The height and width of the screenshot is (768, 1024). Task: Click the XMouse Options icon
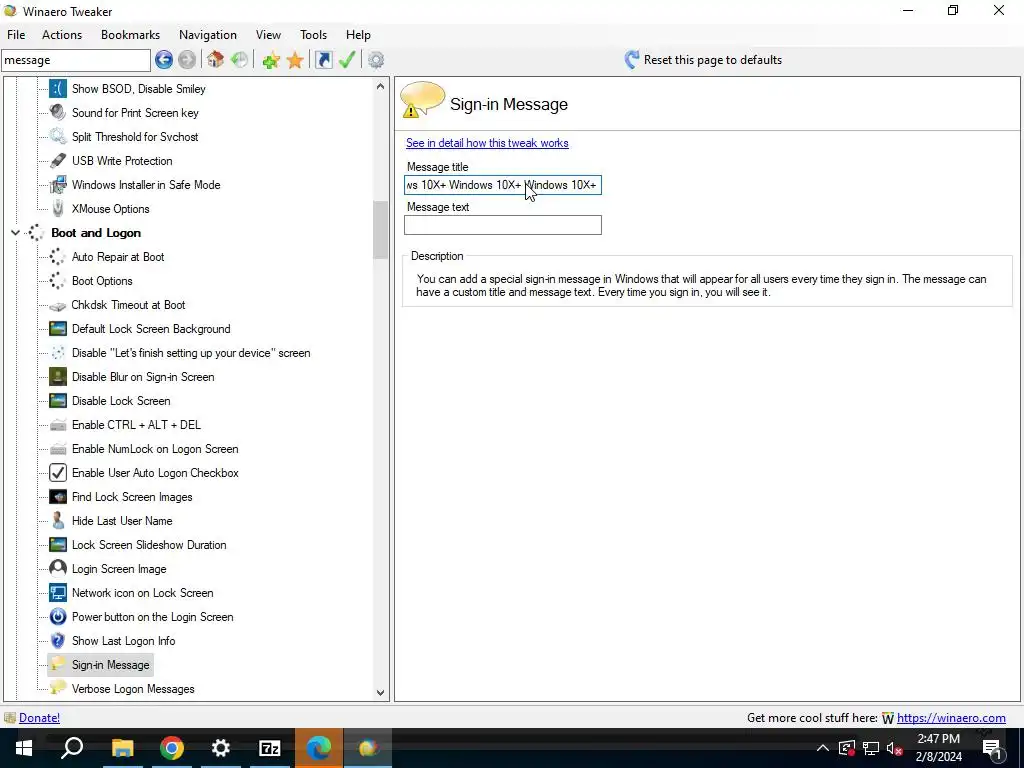58,208
